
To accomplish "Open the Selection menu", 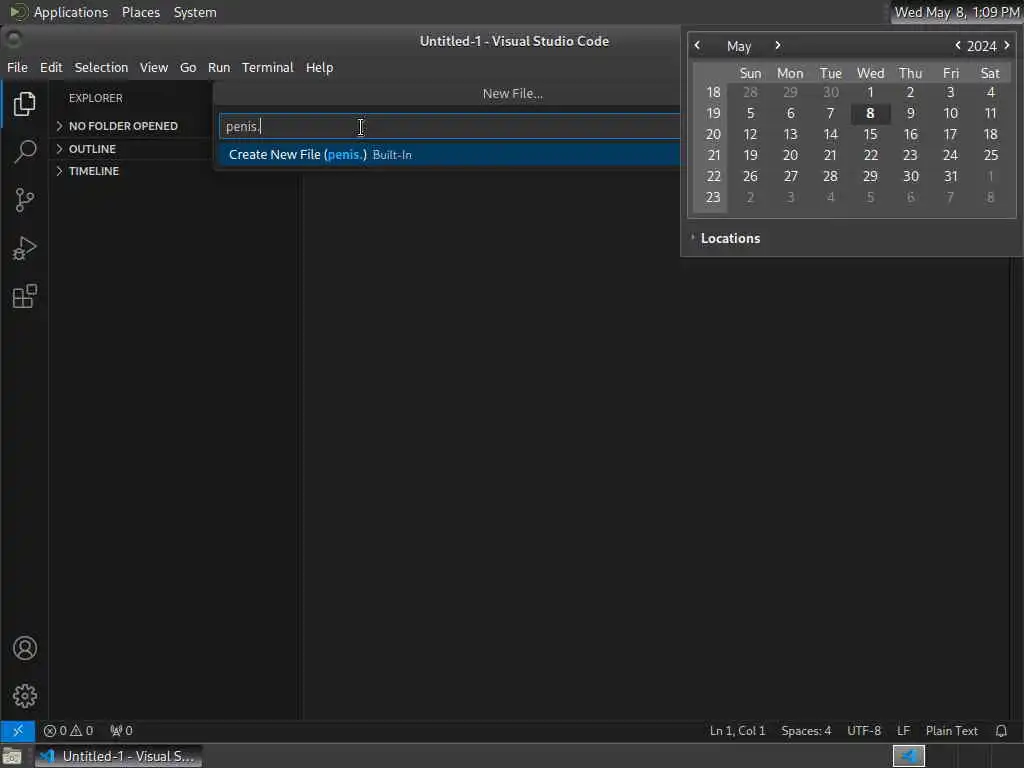I will 101,67.
